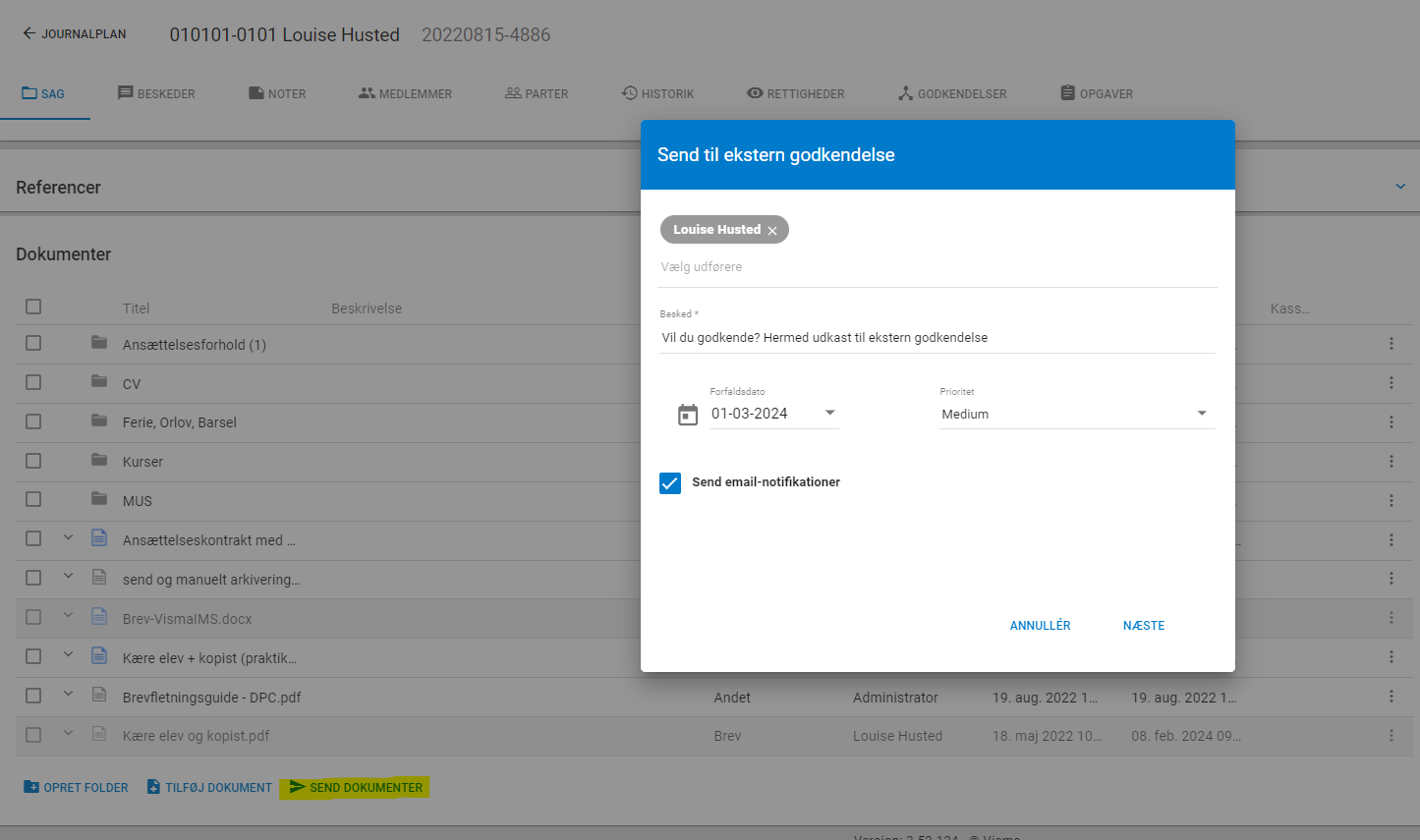Expand the Brevfletningsguide - DPC.pdf row chevron
Image resolution: width=1420 pixels, height=840 pixels.
click(68, 694)
